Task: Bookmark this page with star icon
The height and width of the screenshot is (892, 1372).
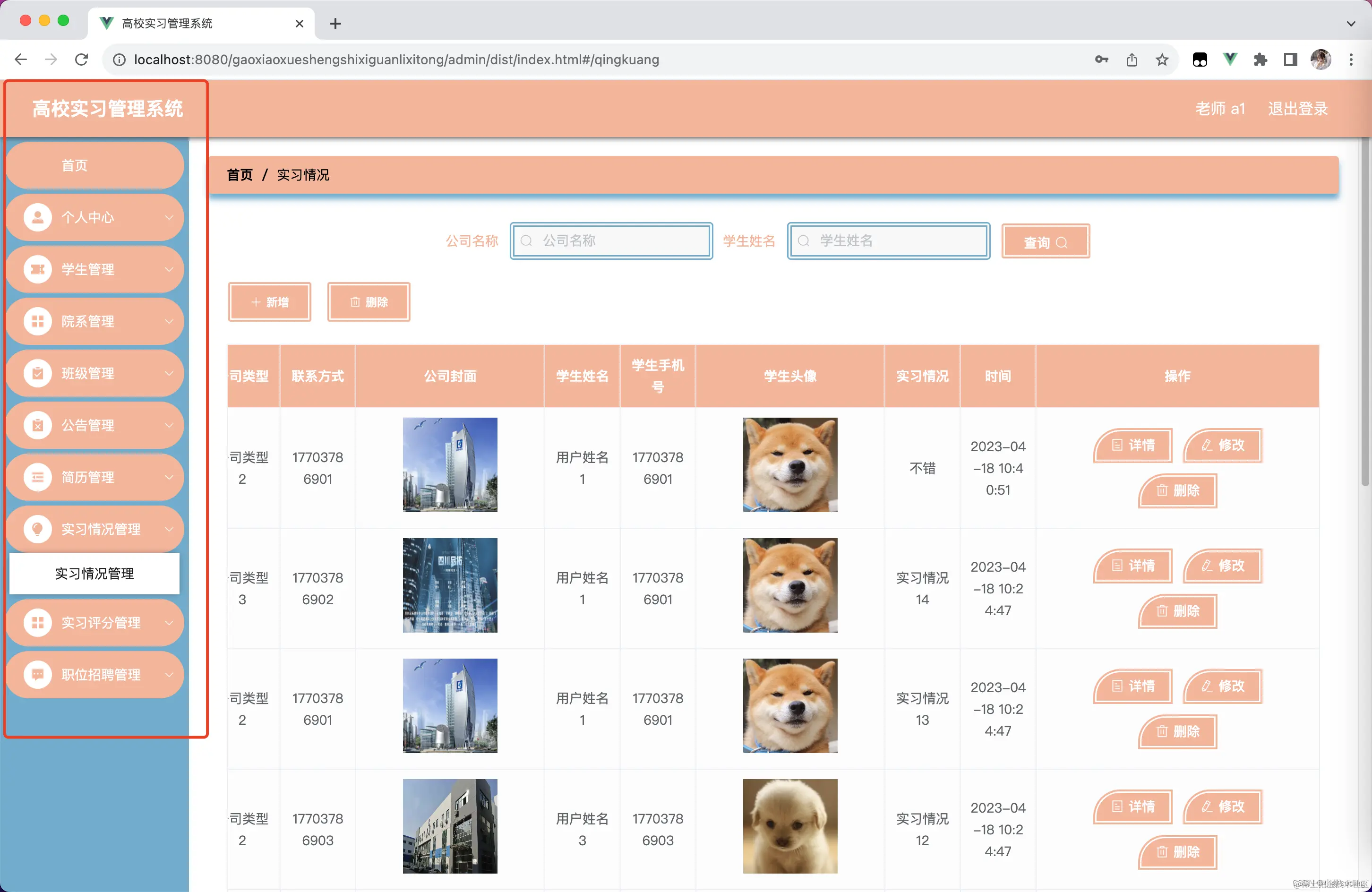Action: coord(1162,60)
